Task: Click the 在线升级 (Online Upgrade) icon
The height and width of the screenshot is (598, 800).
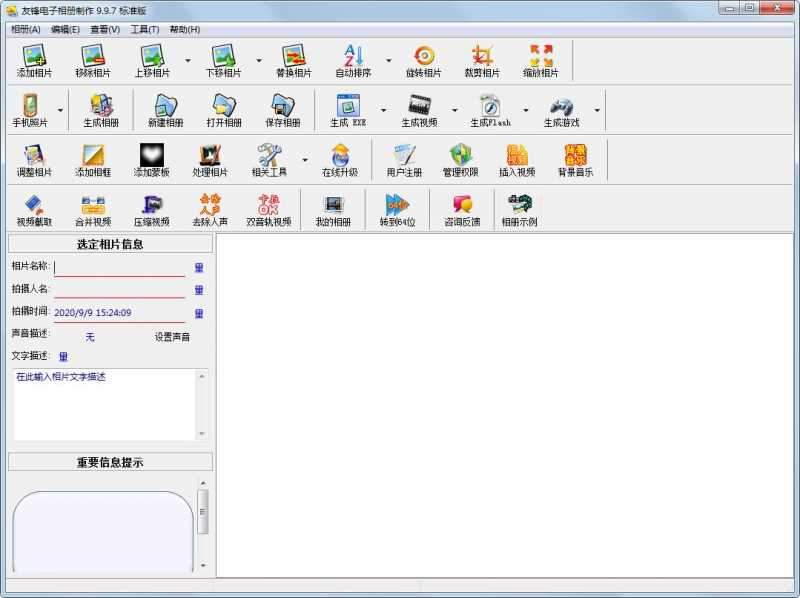Action: click(x=340, y=160)
